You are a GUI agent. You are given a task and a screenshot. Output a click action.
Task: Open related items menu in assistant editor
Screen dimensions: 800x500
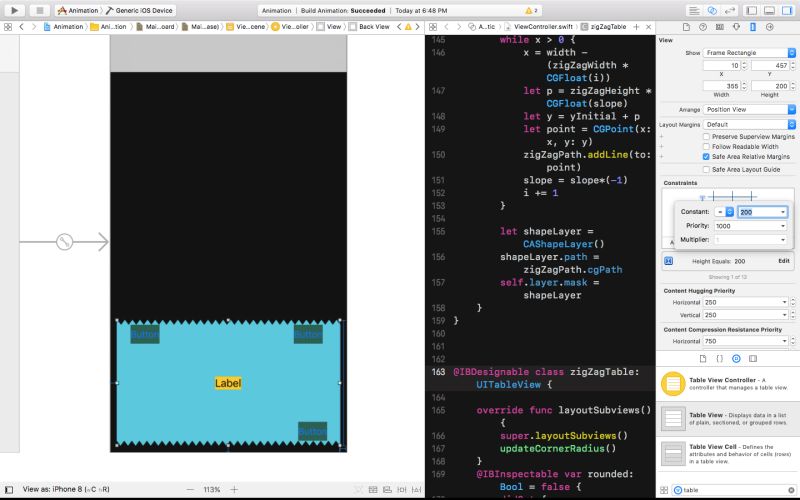tap(433, 27)
